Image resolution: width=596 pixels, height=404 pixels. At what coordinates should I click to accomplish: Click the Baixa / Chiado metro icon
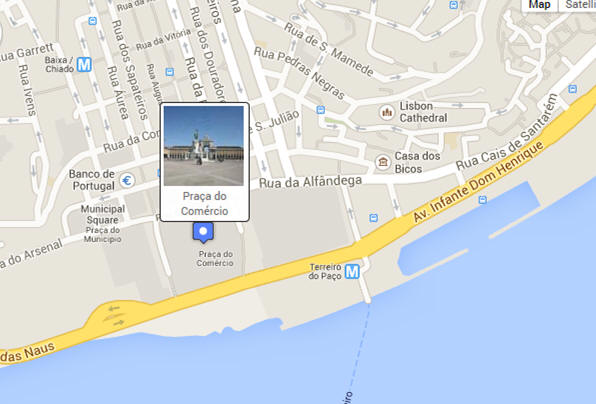click(84, 65)
